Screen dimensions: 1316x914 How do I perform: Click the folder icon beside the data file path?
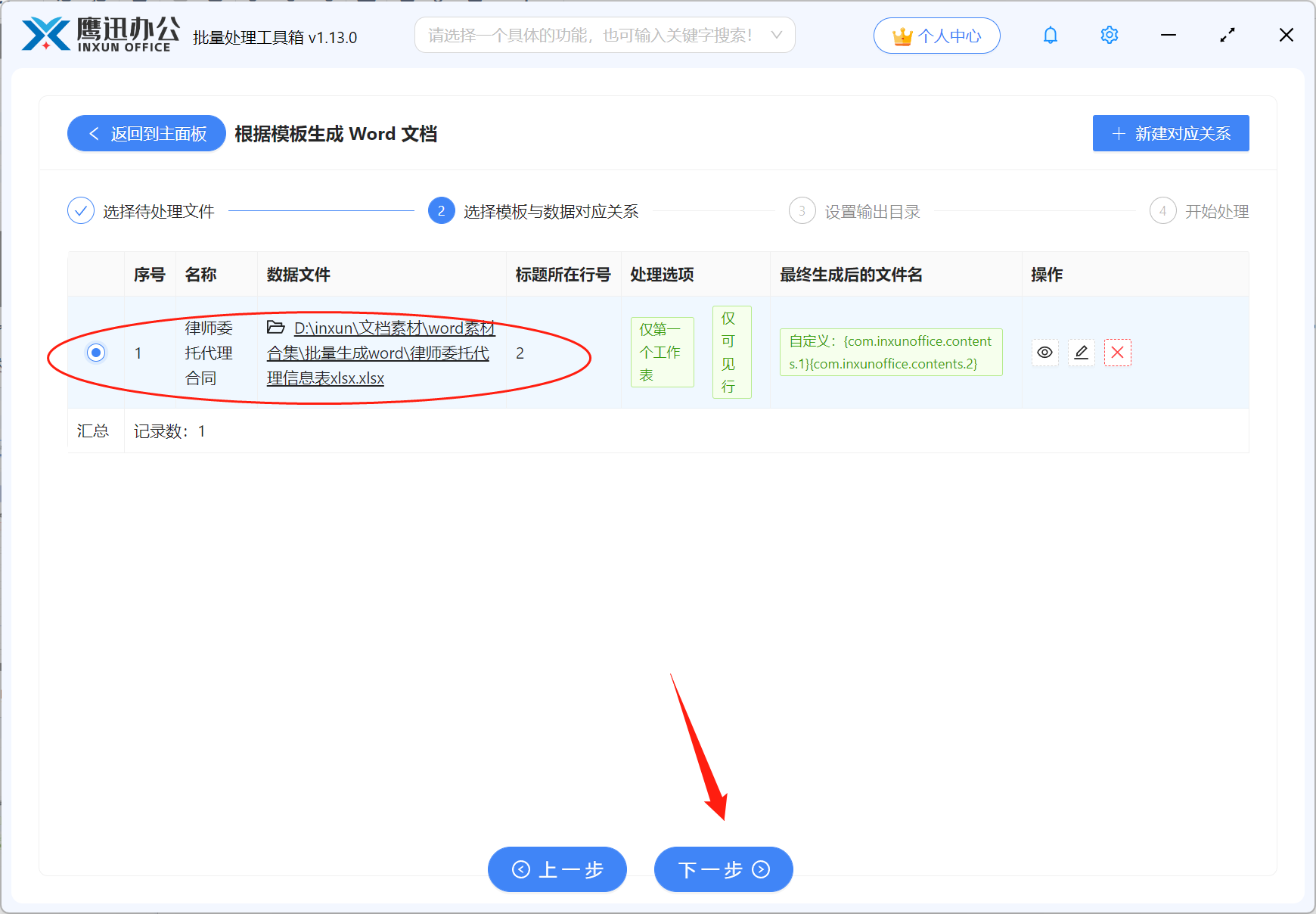[276, 328]
